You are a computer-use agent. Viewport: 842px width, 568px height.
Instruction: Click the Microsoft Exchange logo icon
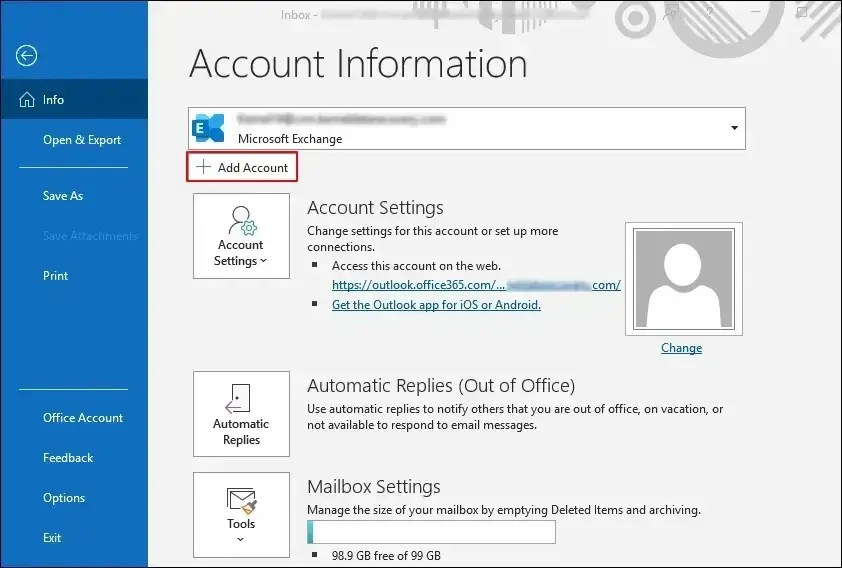208,128
